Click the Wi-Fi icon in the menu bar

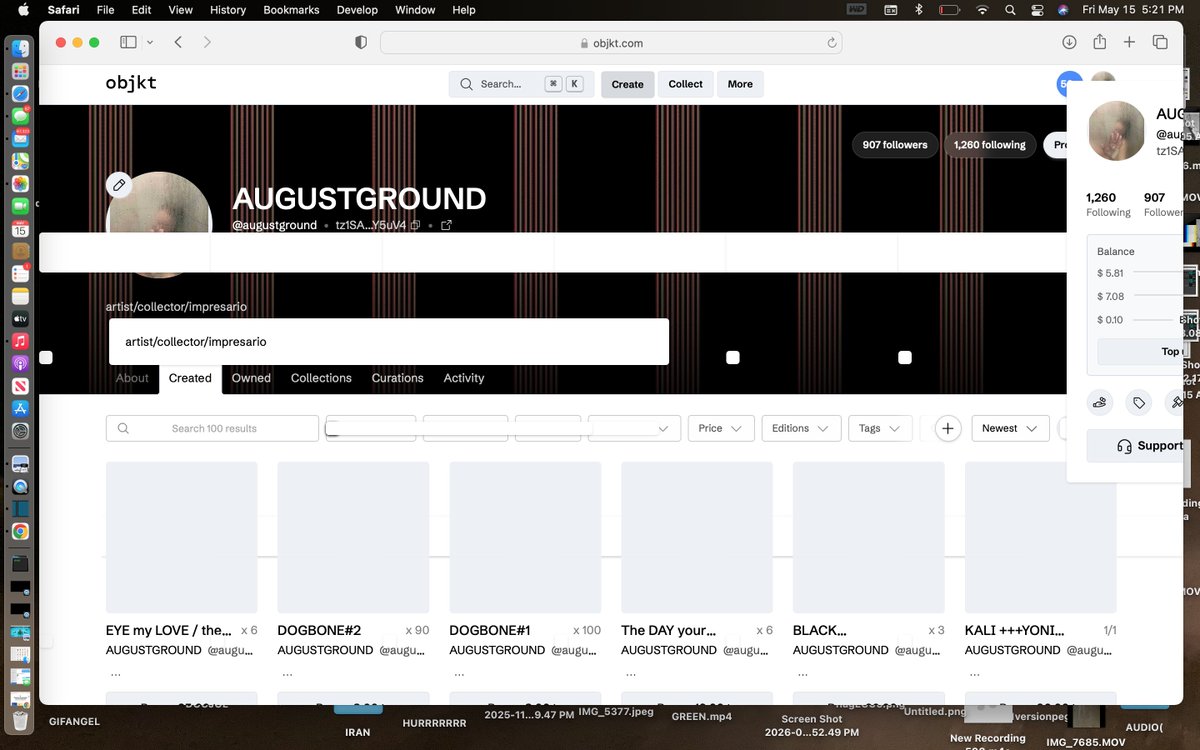(x=983, y=10)
